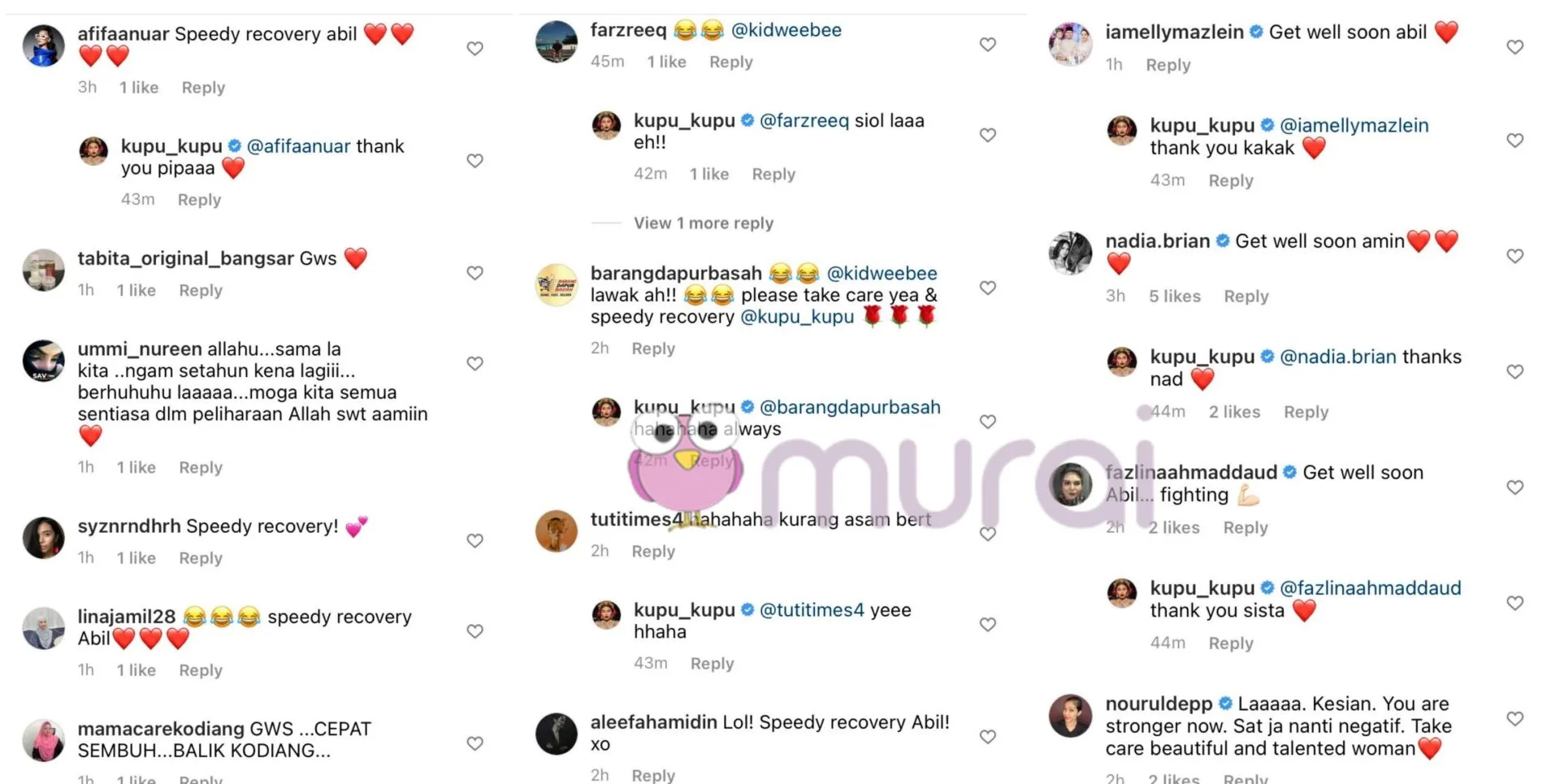
Task: Tap heart beside iamellymazlein's Get well soon
Action: pyautogui.click(x=1515, y=47)
